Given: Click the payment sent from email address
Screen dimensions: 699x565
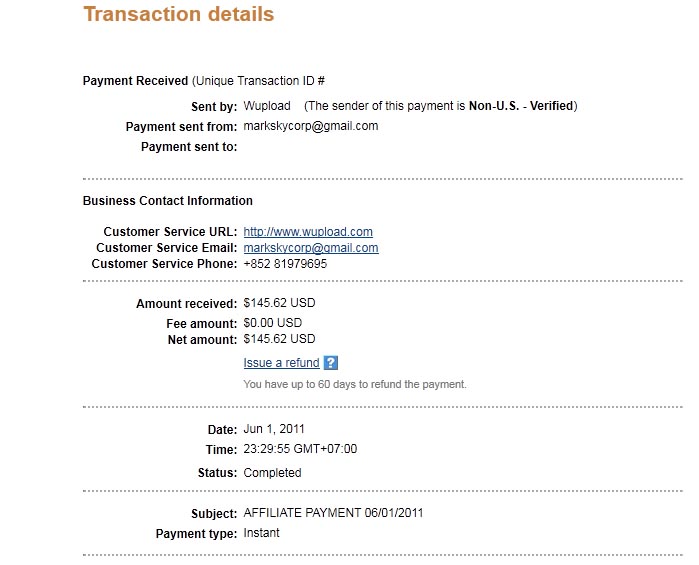Looking at the screenshot, I should 311,126.
